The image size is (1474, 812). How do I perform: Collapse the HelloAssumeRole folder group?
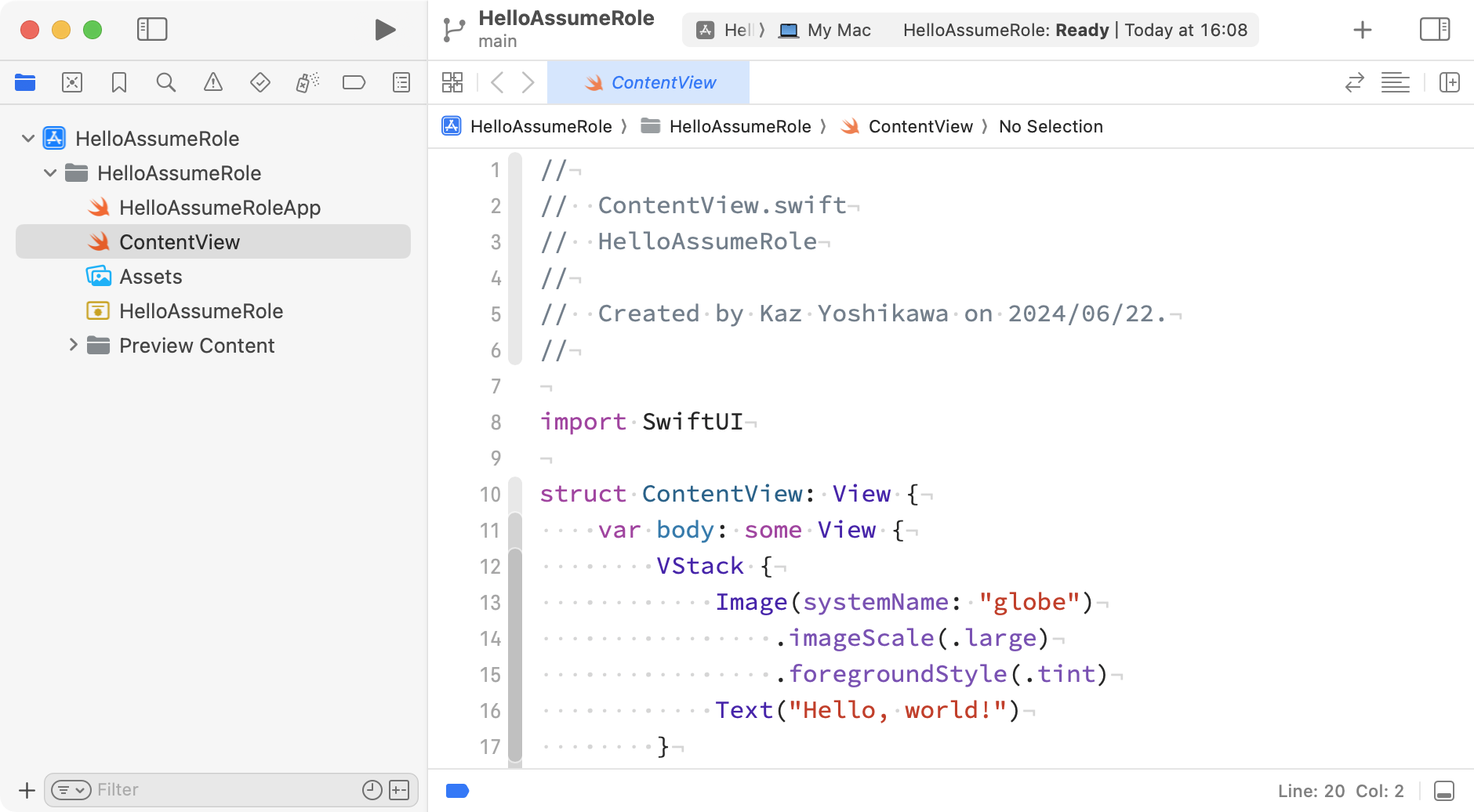point(50,173)
